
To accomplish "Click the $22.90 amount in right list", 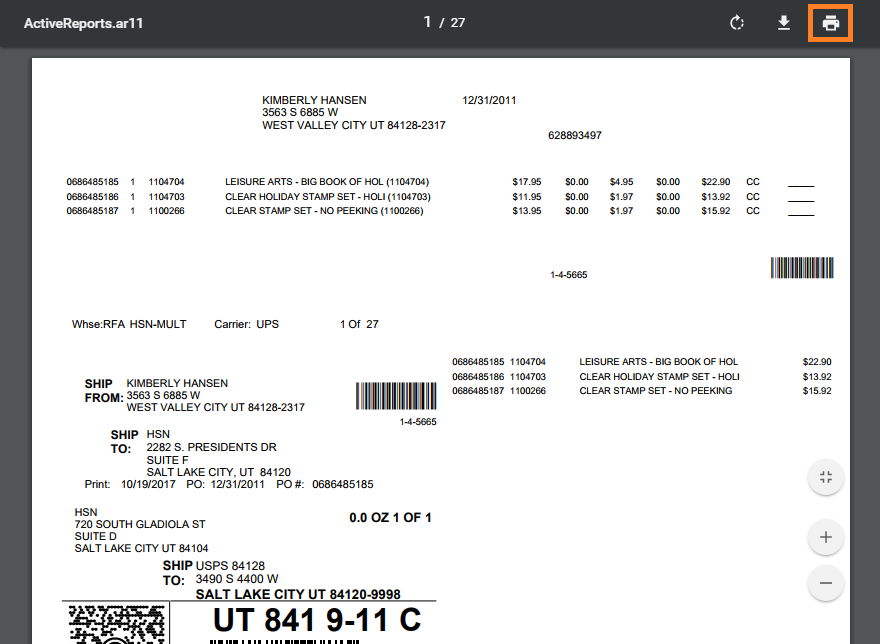I will click(817, 362).
